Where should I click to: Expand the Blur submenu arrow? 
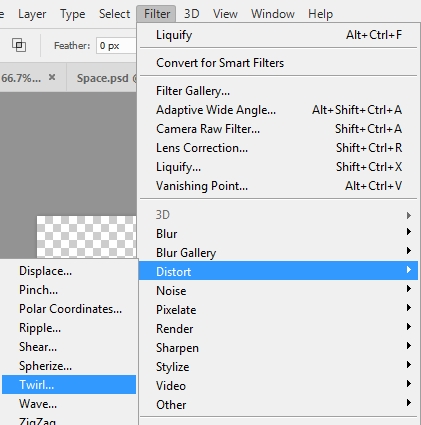coord(409,231)
